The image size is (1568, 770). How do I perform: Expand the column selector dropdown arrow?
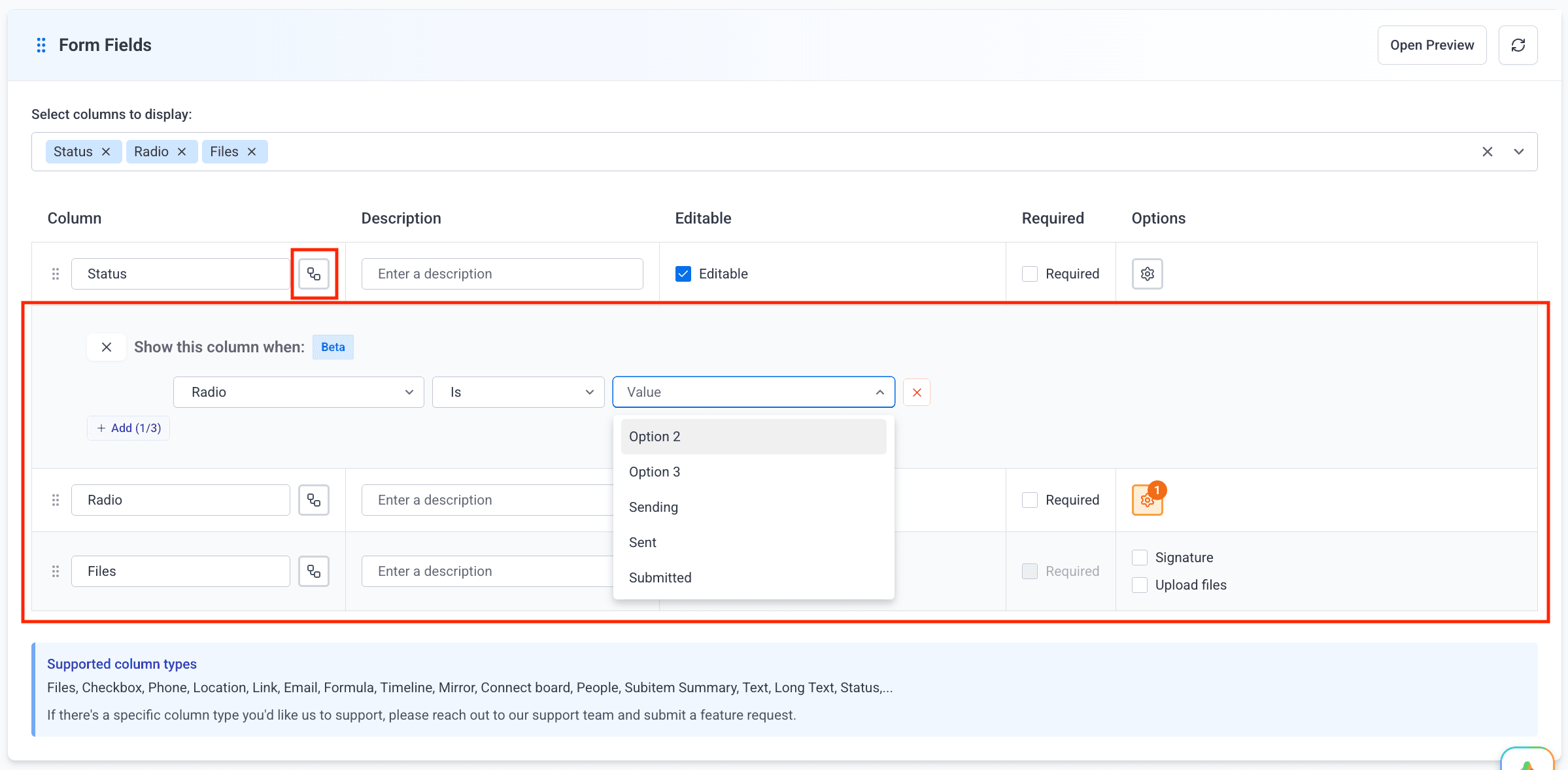(1519, 152)
